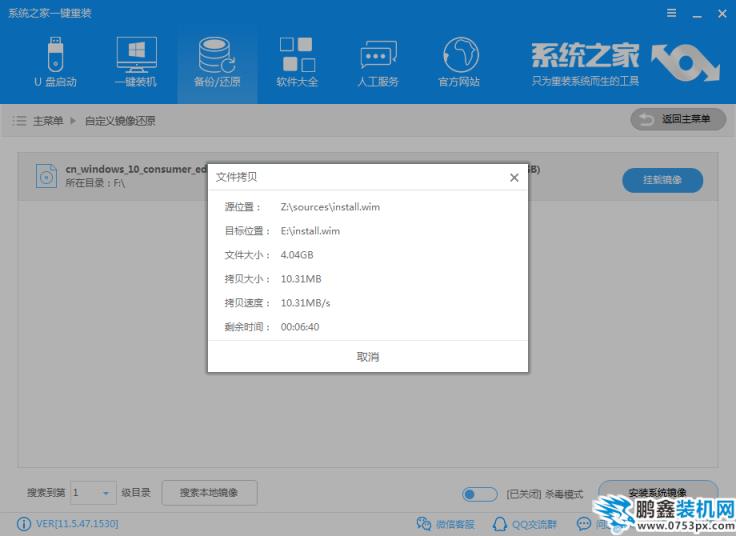Visit the 官方网站 page
The height and width of the screenshot is (536, 736).
pyautogui.click(x=459, y=62)
